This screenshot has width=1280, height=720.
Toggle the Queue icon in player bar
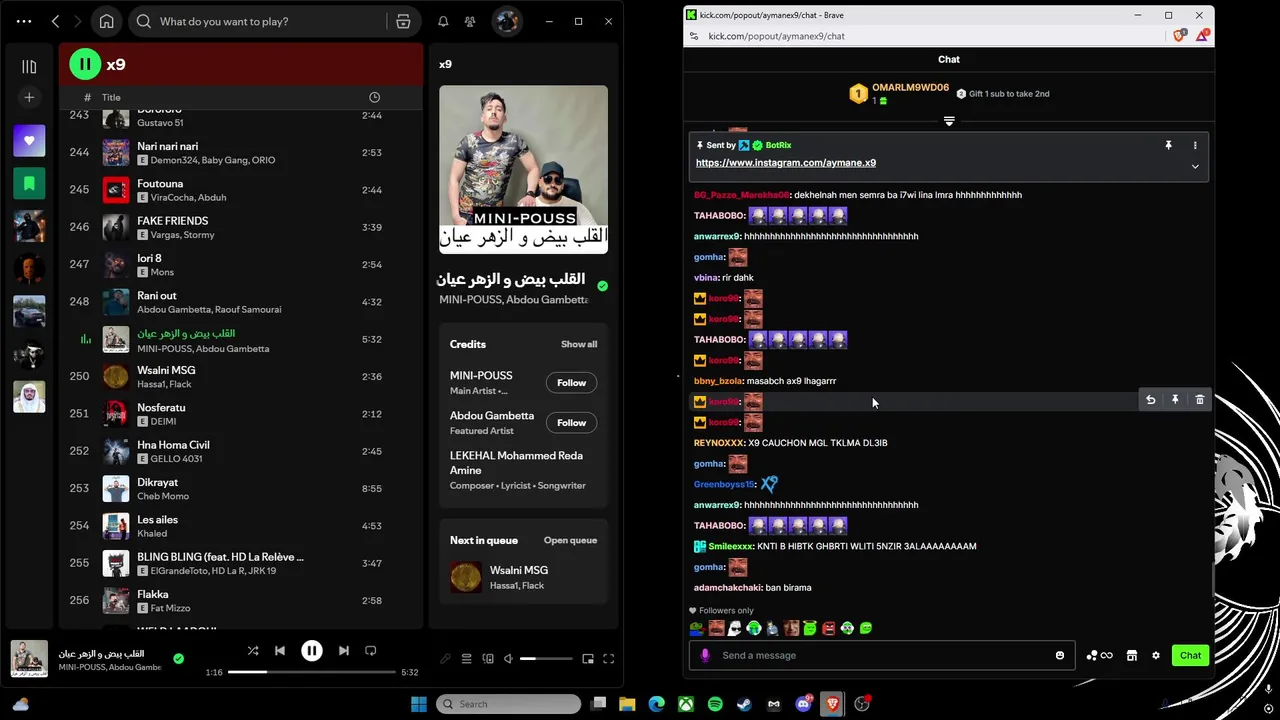[466, 659]
